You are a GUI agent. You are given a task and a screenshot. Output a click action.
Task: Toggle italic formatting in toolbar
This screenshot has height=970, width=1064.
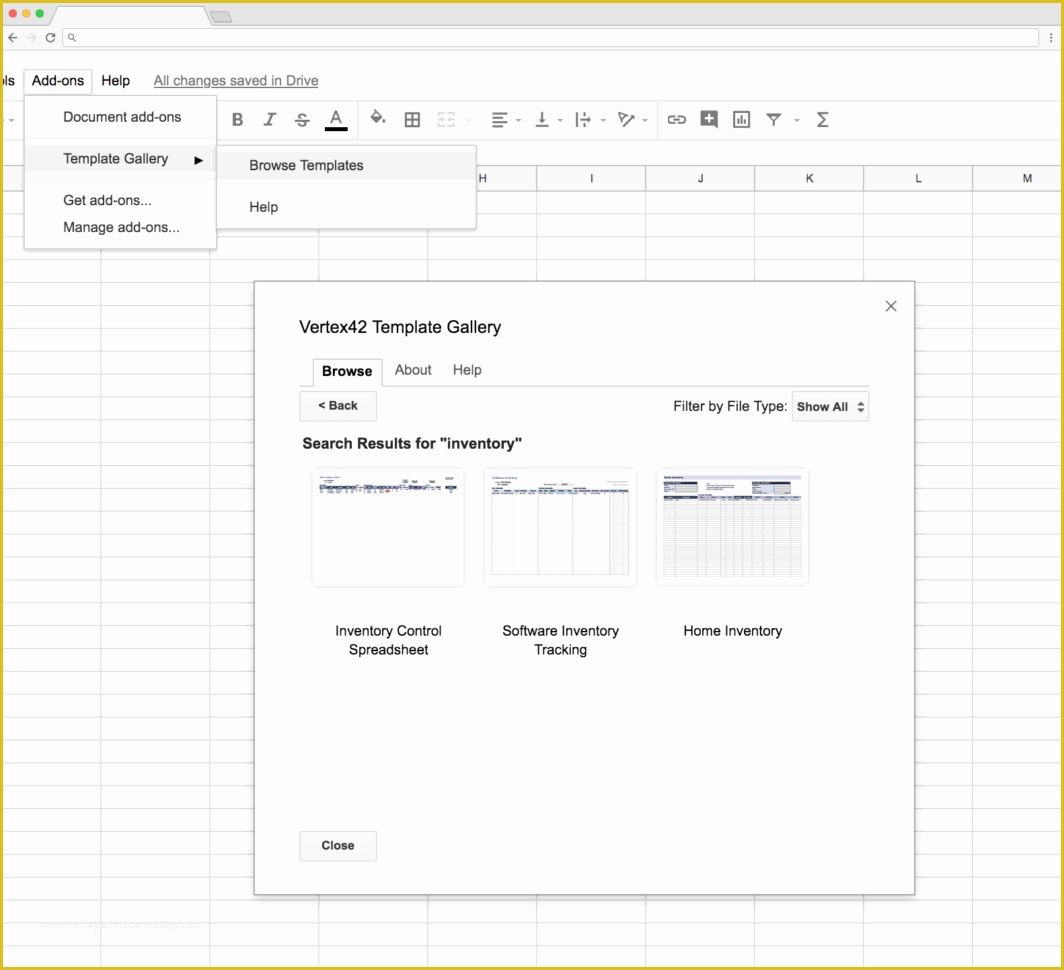(269, 119)
